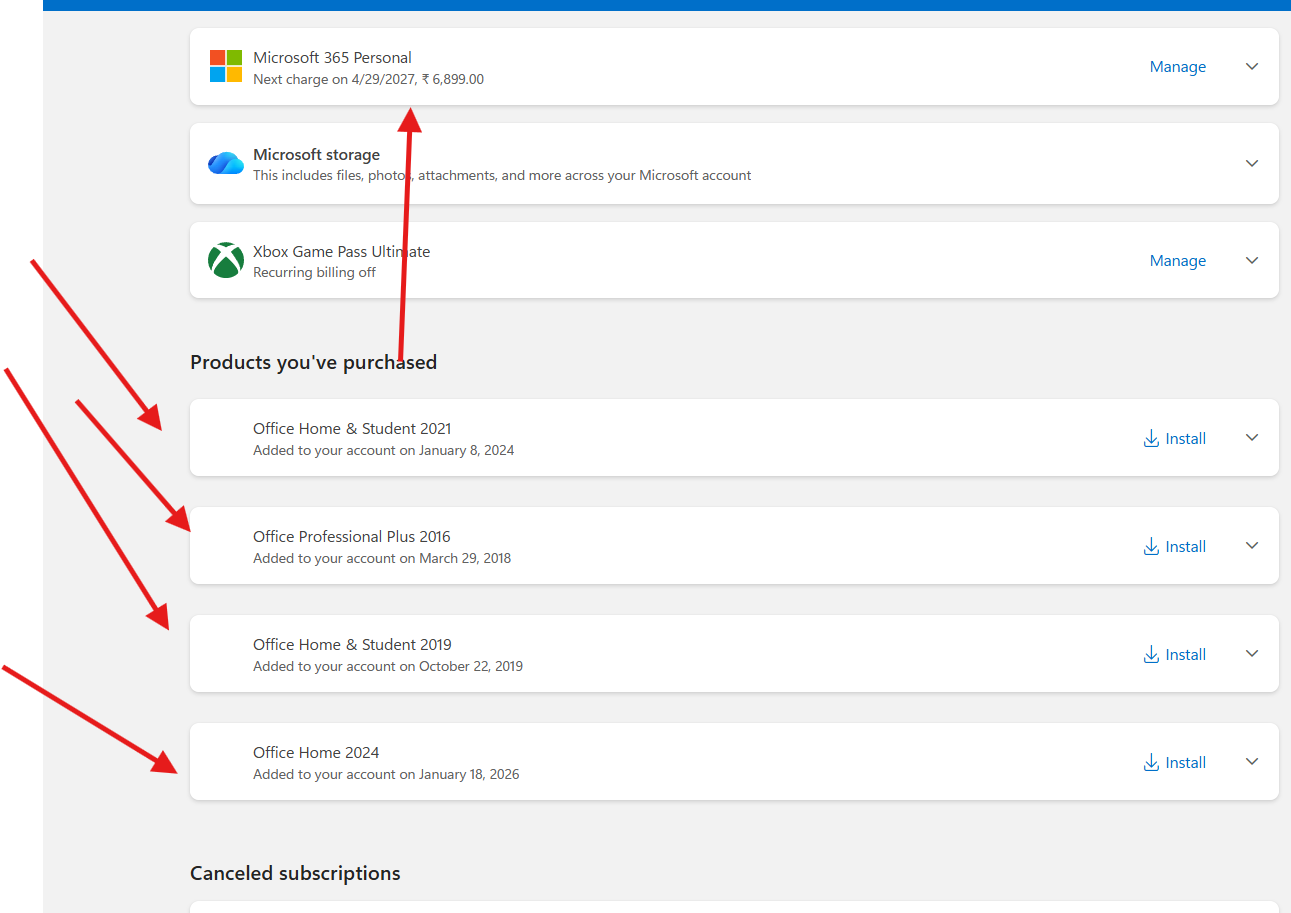
Task: Select the Microsoft 365 Personal title text
Action: coord(332,57)
